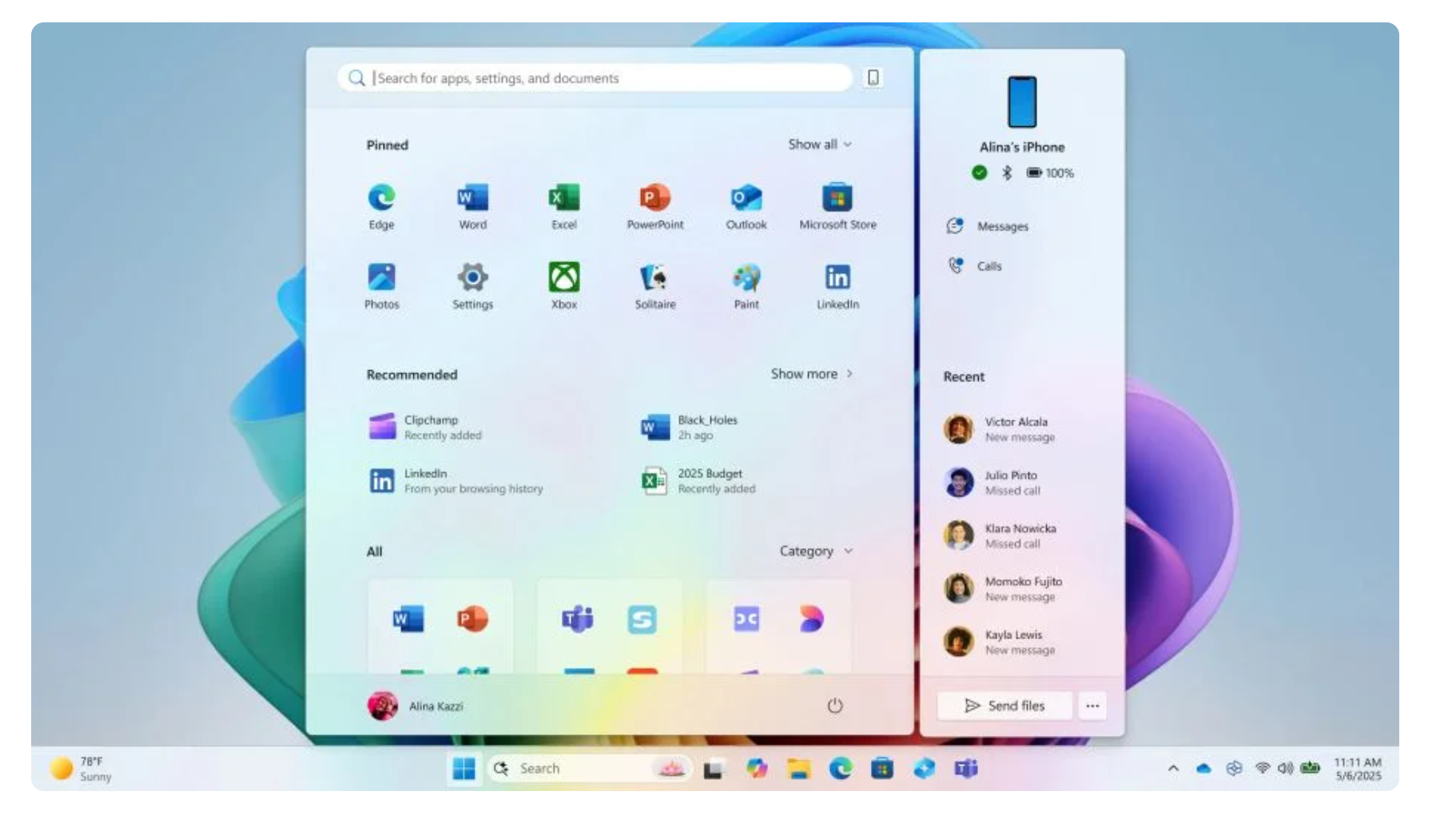Open Klara Nowicka's missed call
The width and height of the screenshot is (1456, 815).
1000,536
